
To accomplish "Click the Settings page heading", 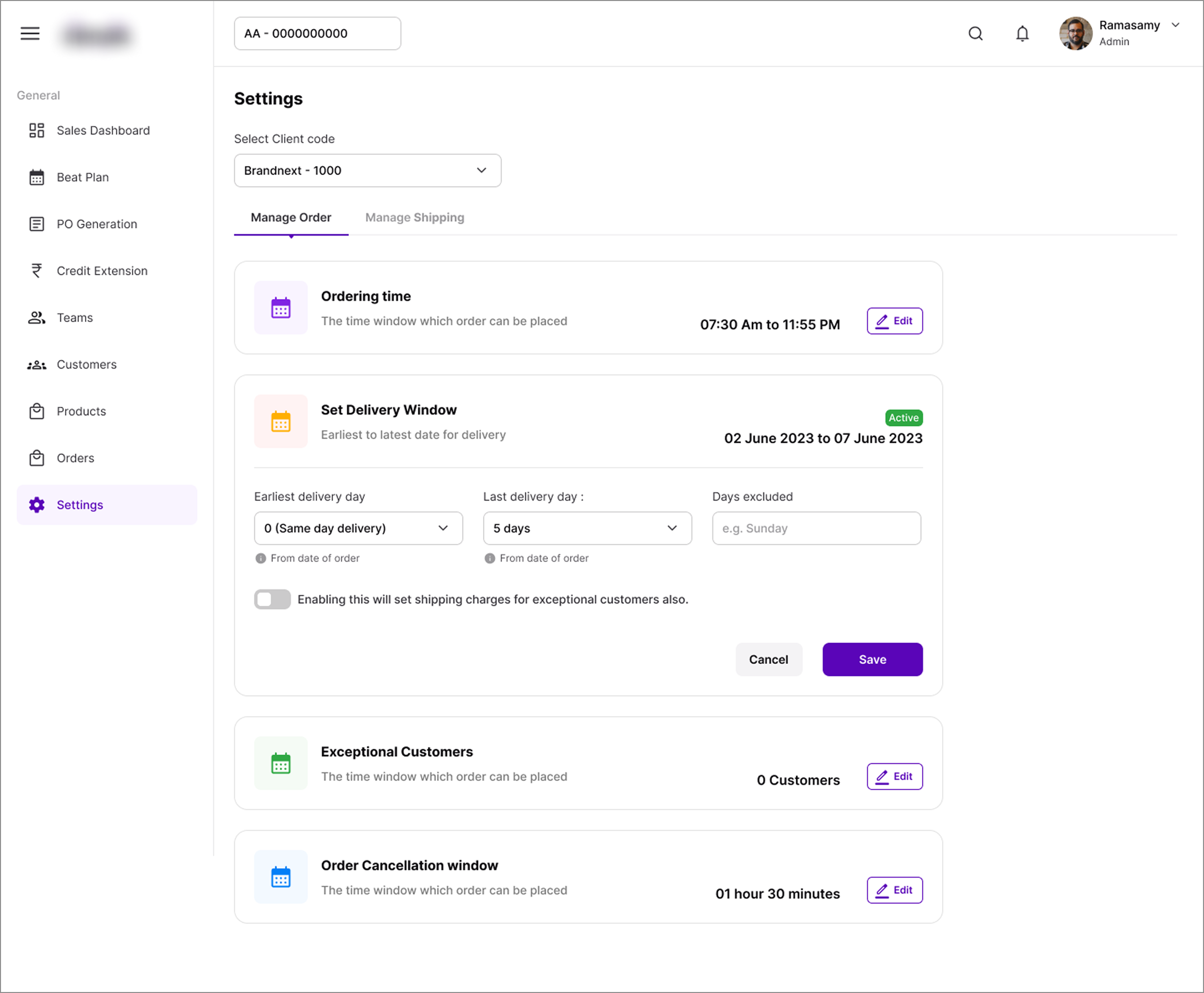I will click(x=268, y=98).
